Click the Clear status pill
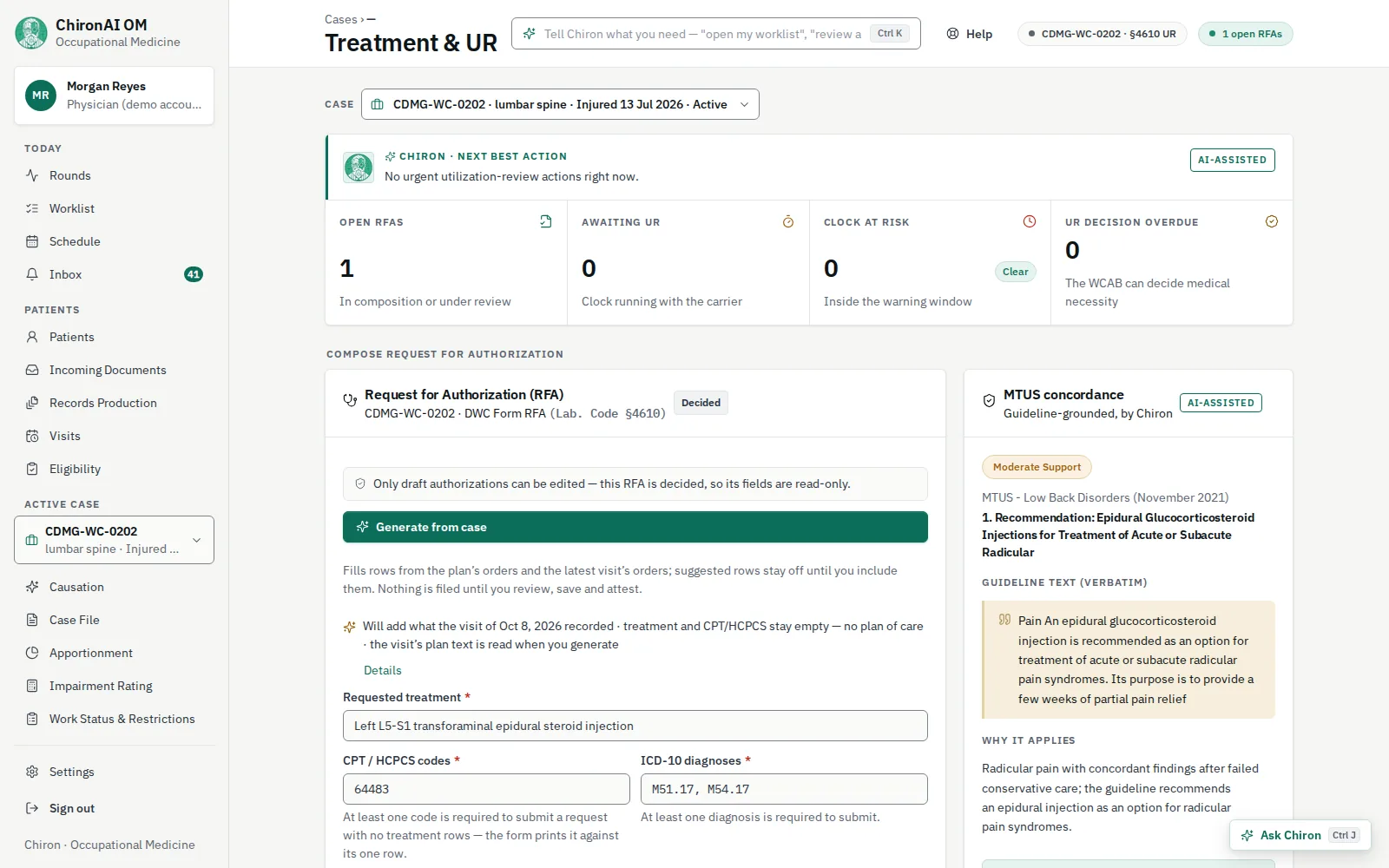This screenshot has height=868, width=1389. (1015, 272)
